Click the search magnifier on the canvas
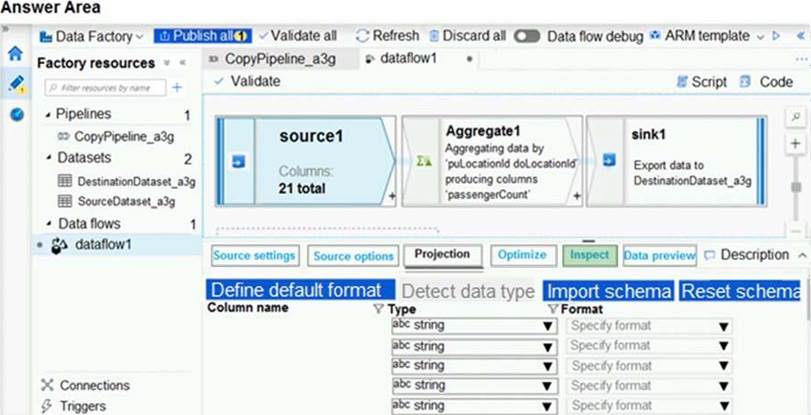The height and width of the screenshot is (415, 811). tap(796, 117)
